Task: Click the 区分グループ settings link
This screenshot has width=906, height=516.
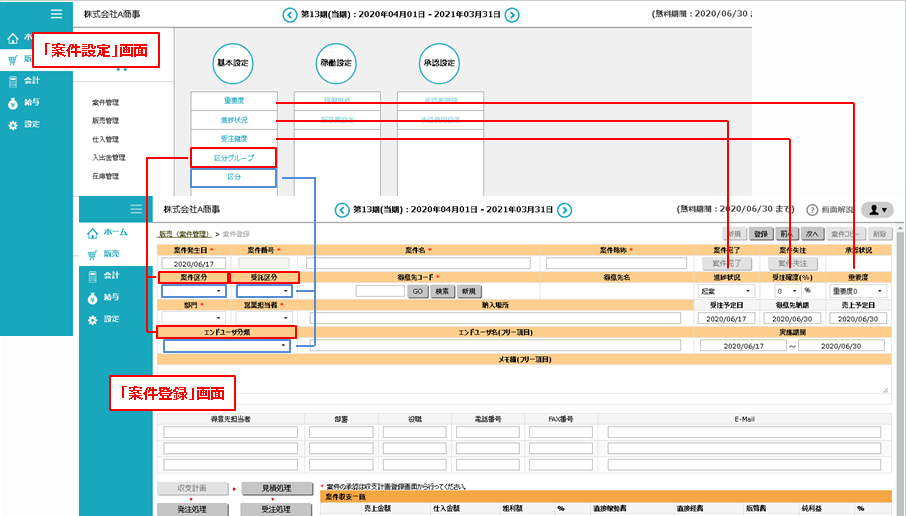Action: click(x=234, y=158)
